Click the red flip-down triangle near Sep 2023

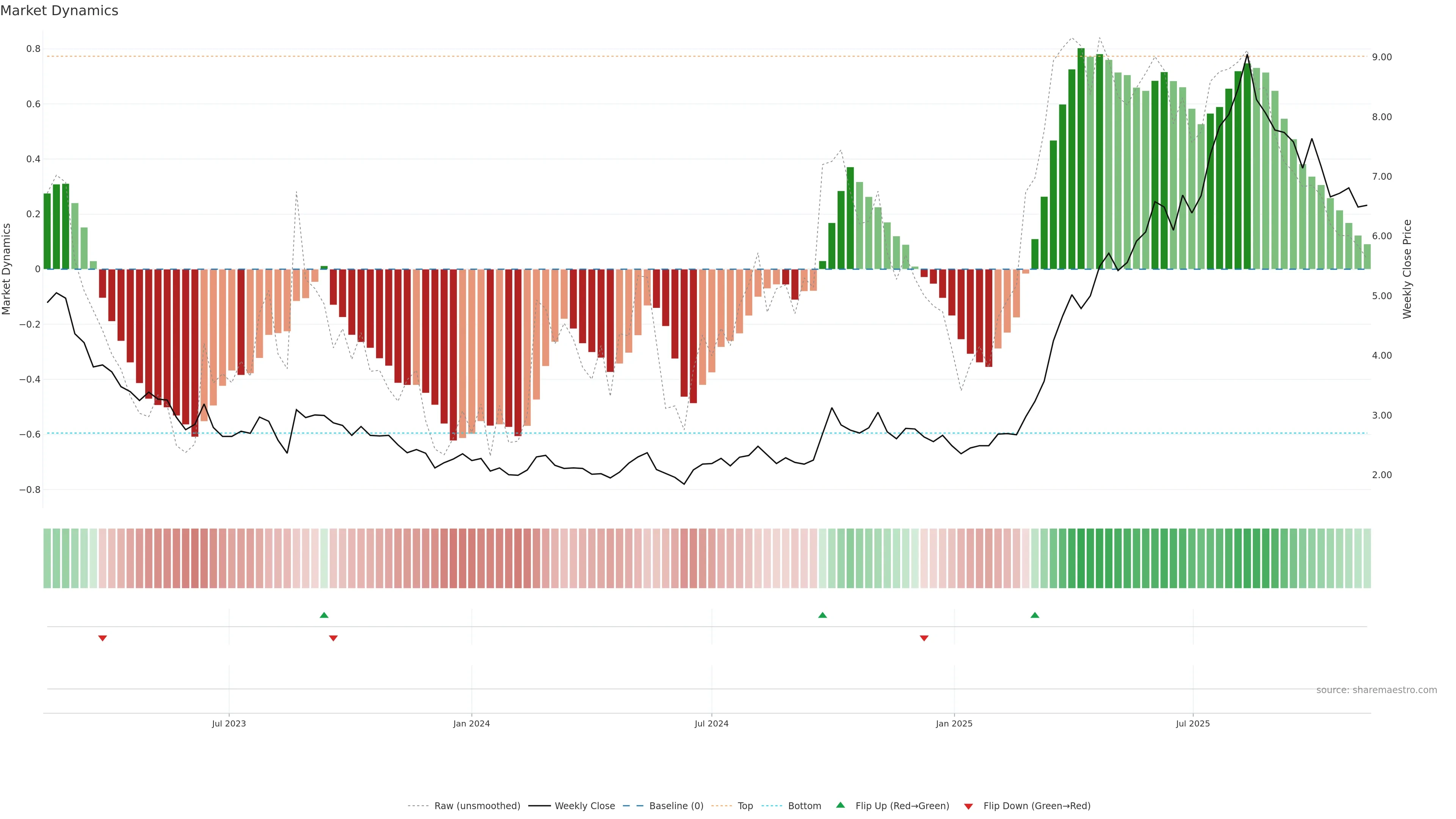click(333, 638)
